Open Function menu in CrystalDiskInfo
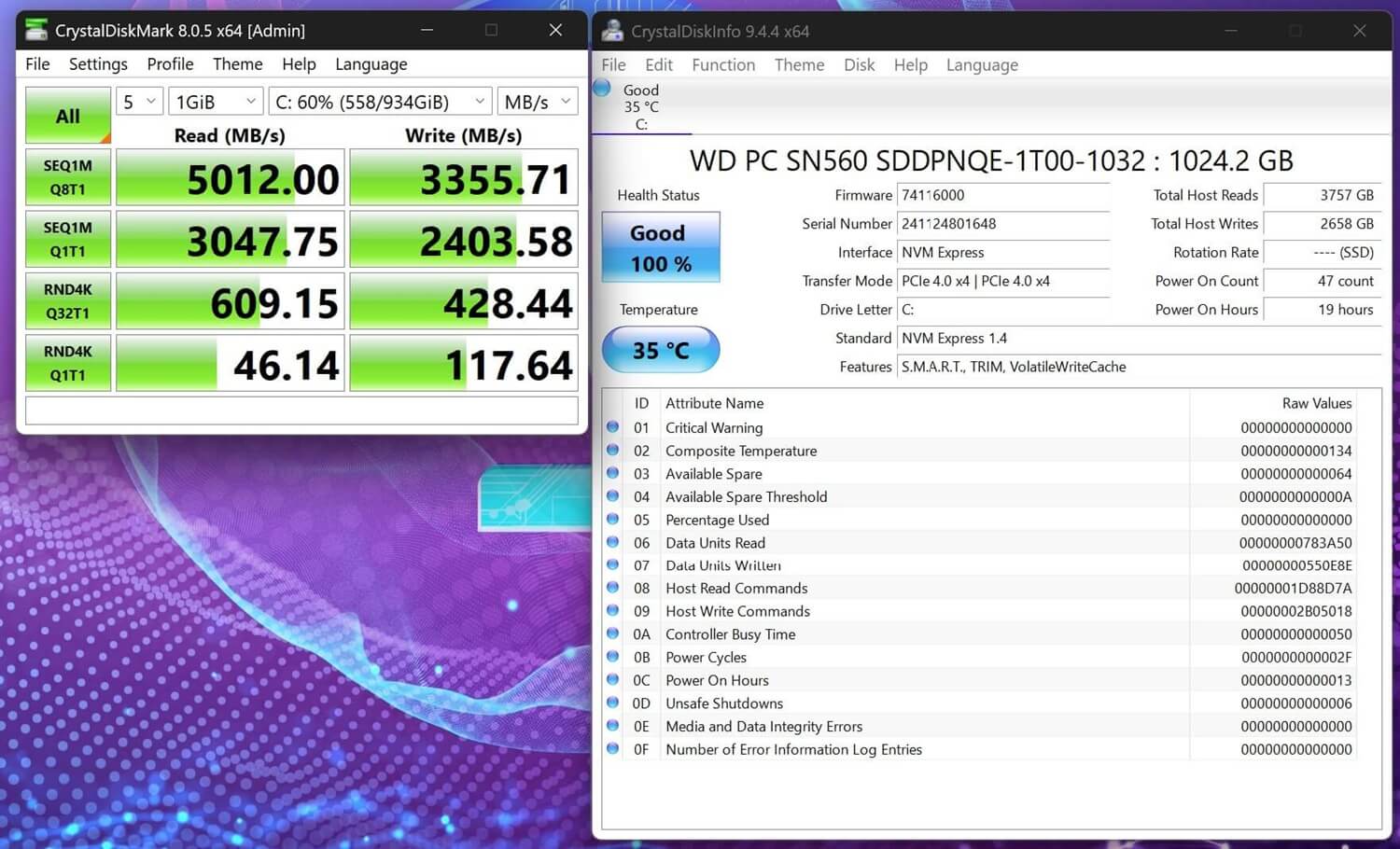Viewport: 1400px width, 849px height. [x=723, y=64]
